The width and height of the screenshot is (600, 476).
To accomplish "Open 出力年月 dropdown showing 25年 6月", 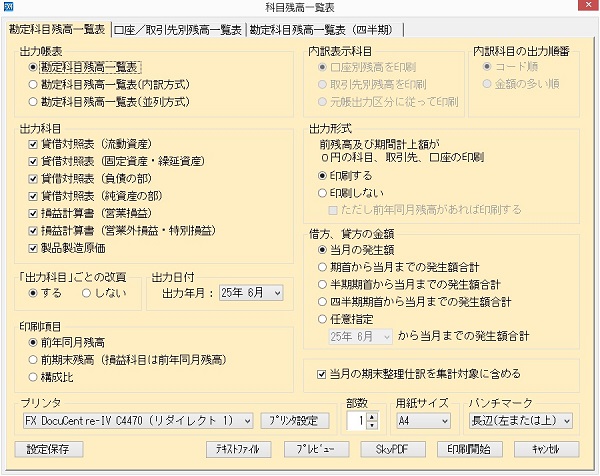I will tap(251, 293).
